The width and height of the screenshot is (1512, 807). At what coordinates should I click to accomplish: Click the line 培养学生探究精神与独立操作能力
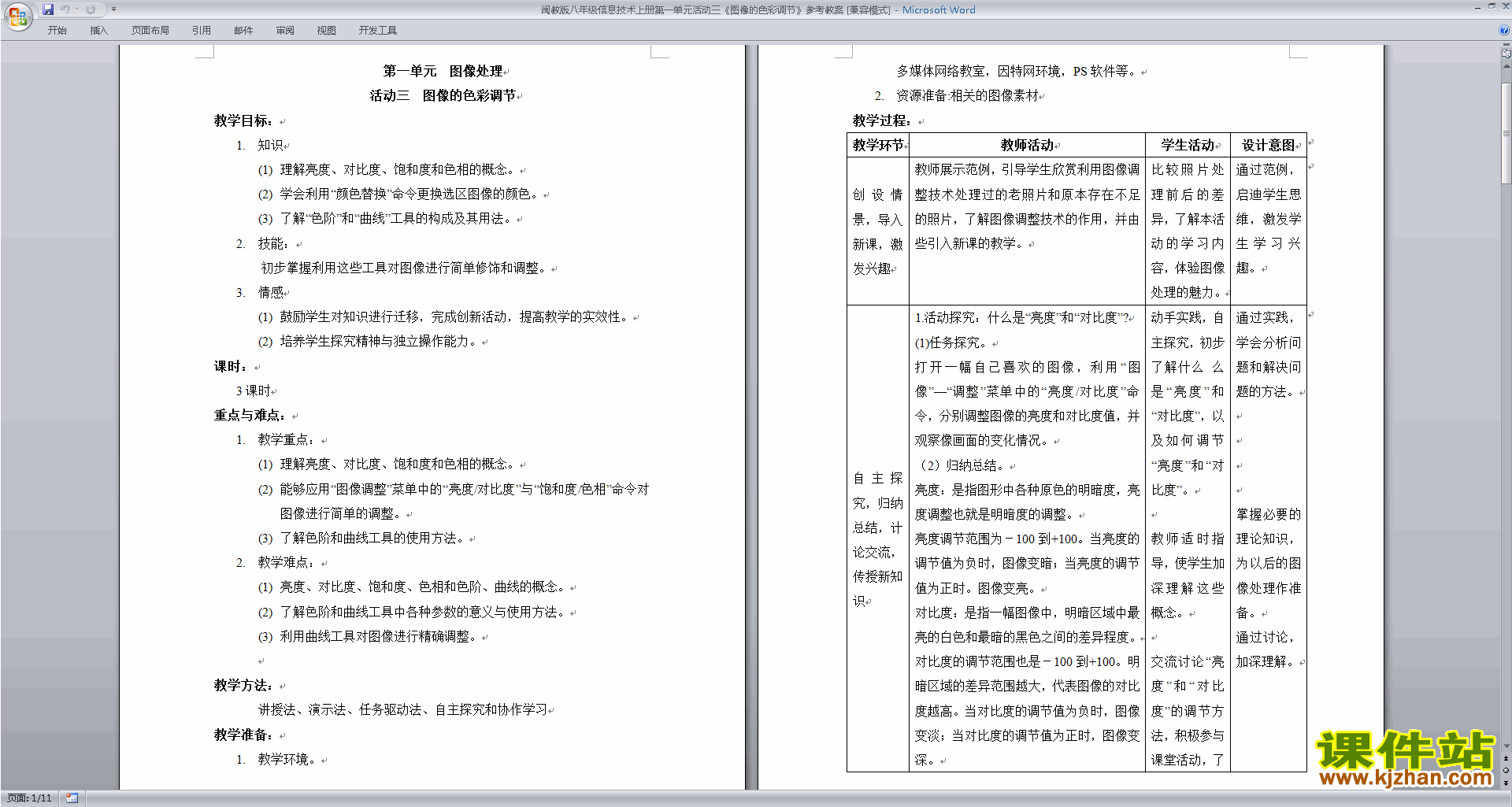(x=379, y=341)
